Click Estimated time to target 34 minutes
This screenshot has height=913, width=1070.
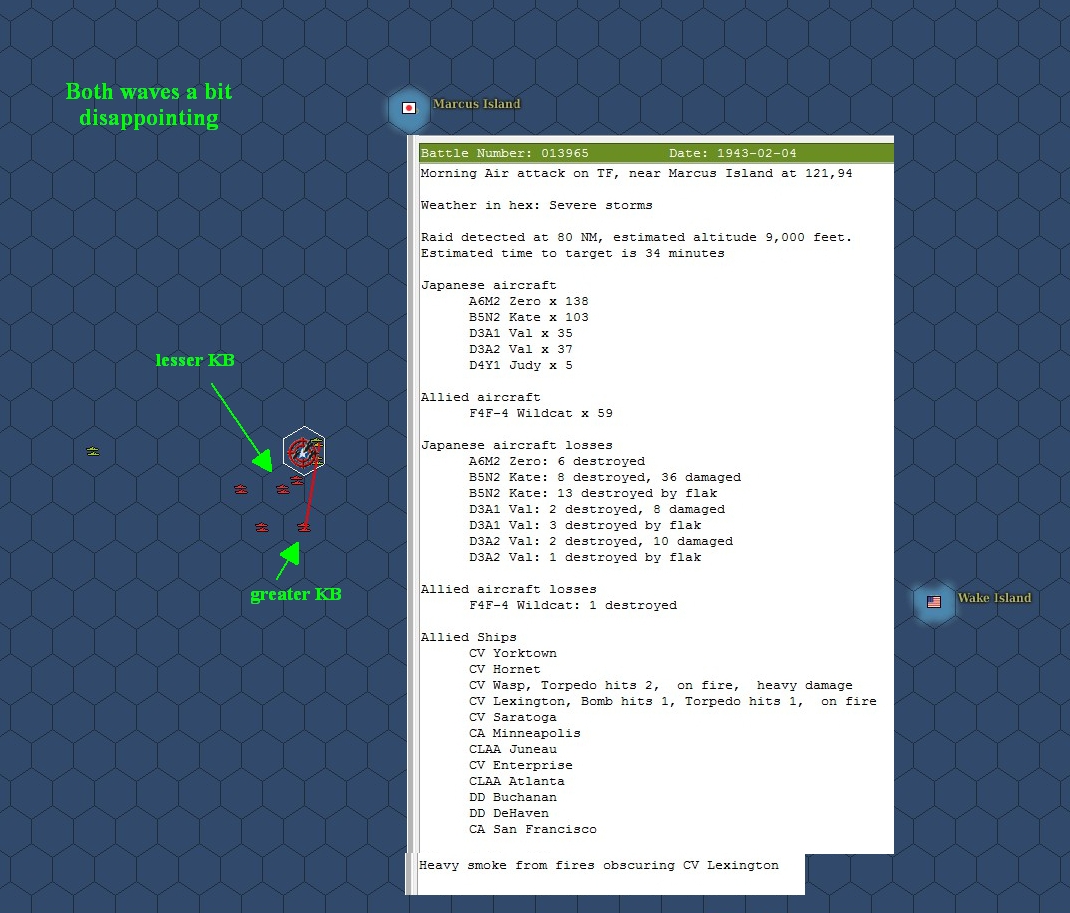[573, 253]
